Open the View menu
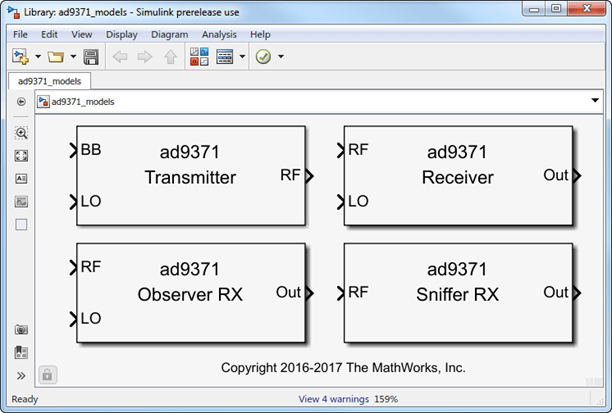 [x=82, y=34]
